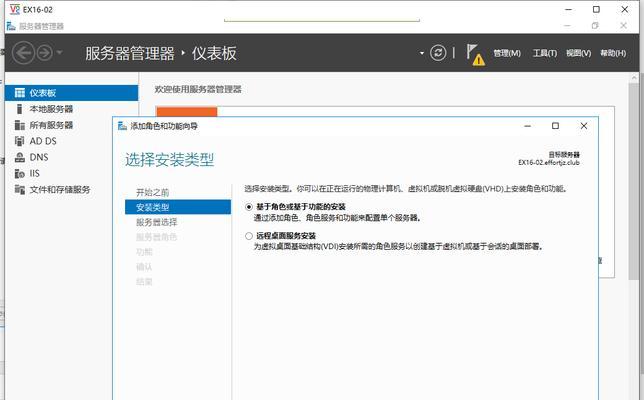
Task: Close the 添加角色和功能向导 dialog
Action: [x=584, y=126]
